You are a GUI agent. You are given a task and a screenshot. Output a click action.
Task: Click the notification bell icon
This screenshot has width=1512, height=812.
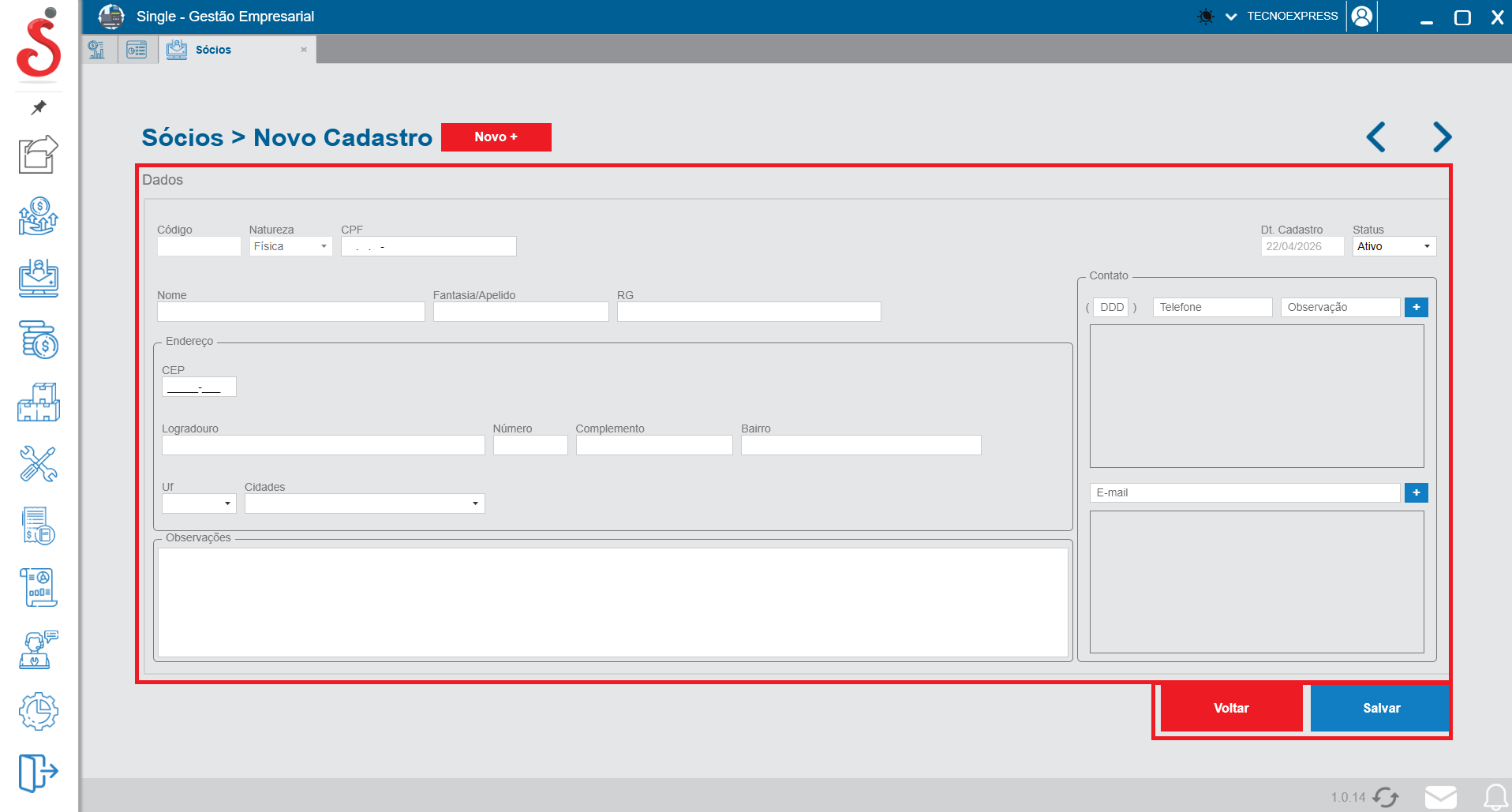pyautogui.click(x=1495, y=797)
